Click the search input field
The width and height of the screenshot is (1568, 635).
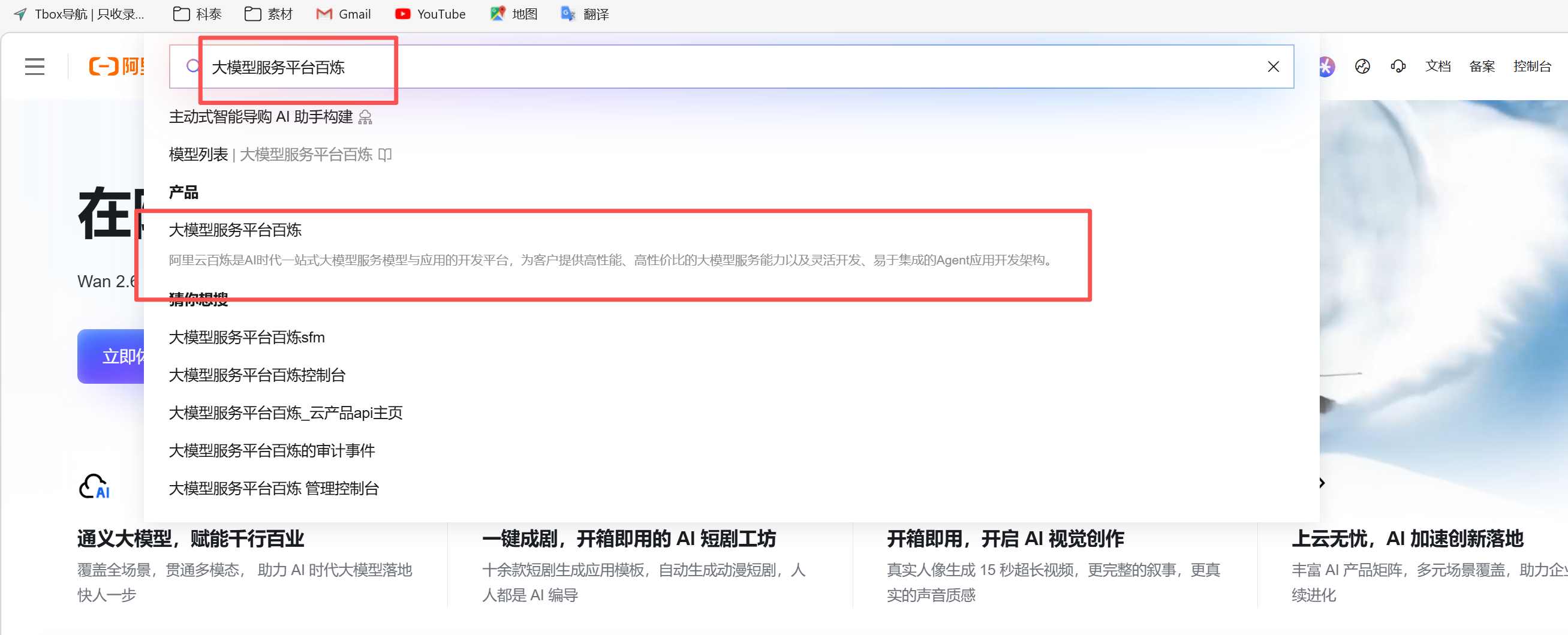click(x=731, y=67)
